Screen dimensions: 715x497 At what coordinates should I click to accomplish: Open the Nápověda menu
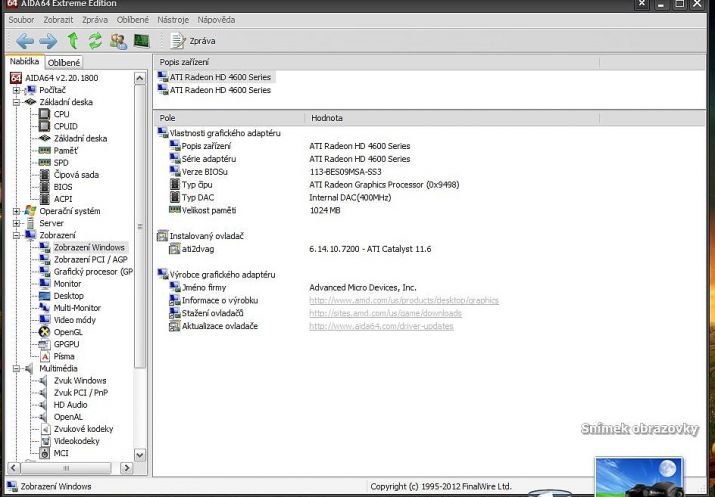coord(216,20)
